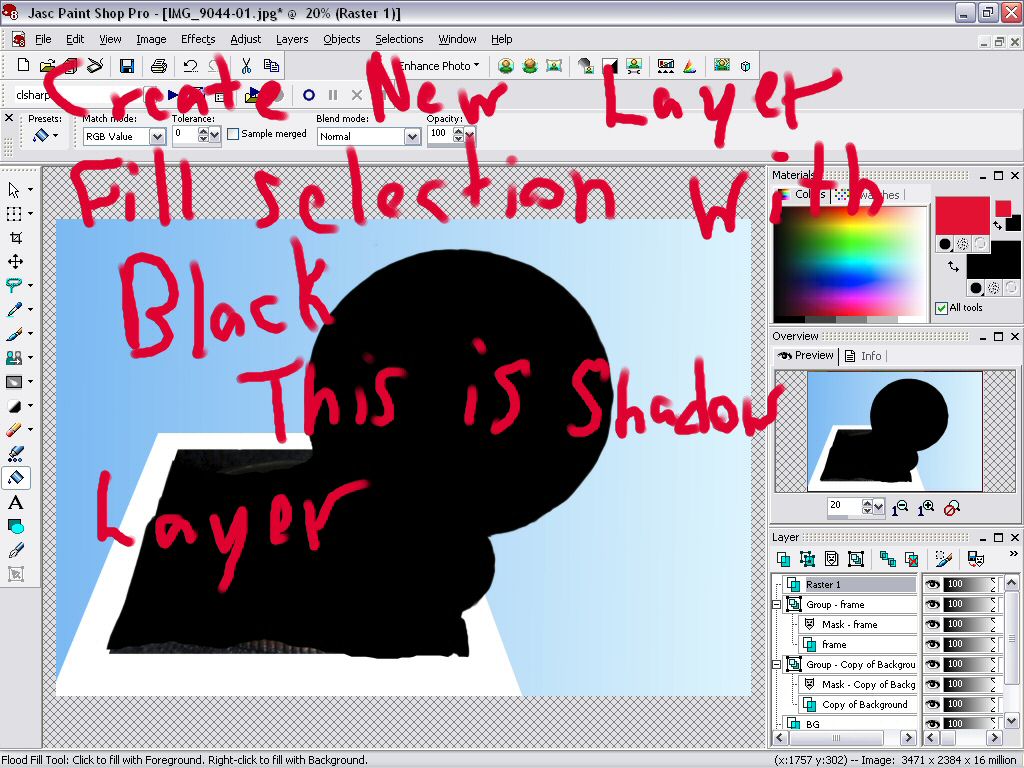Select the Text tool in the toolbox
This screenshot has width=1024, height=768.
coord(15,502)
